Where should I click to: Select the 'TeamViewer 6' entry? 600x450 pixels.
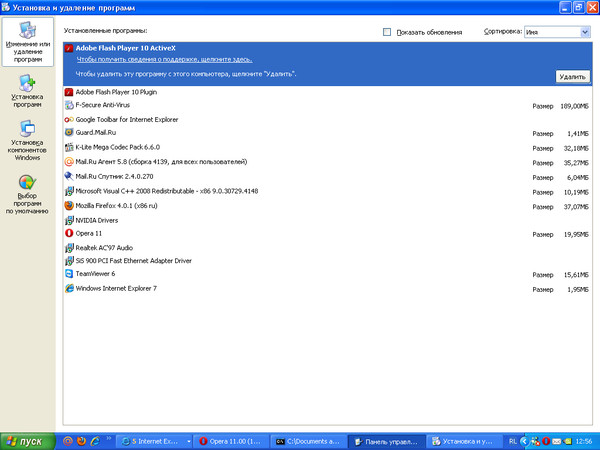point(95,274)
